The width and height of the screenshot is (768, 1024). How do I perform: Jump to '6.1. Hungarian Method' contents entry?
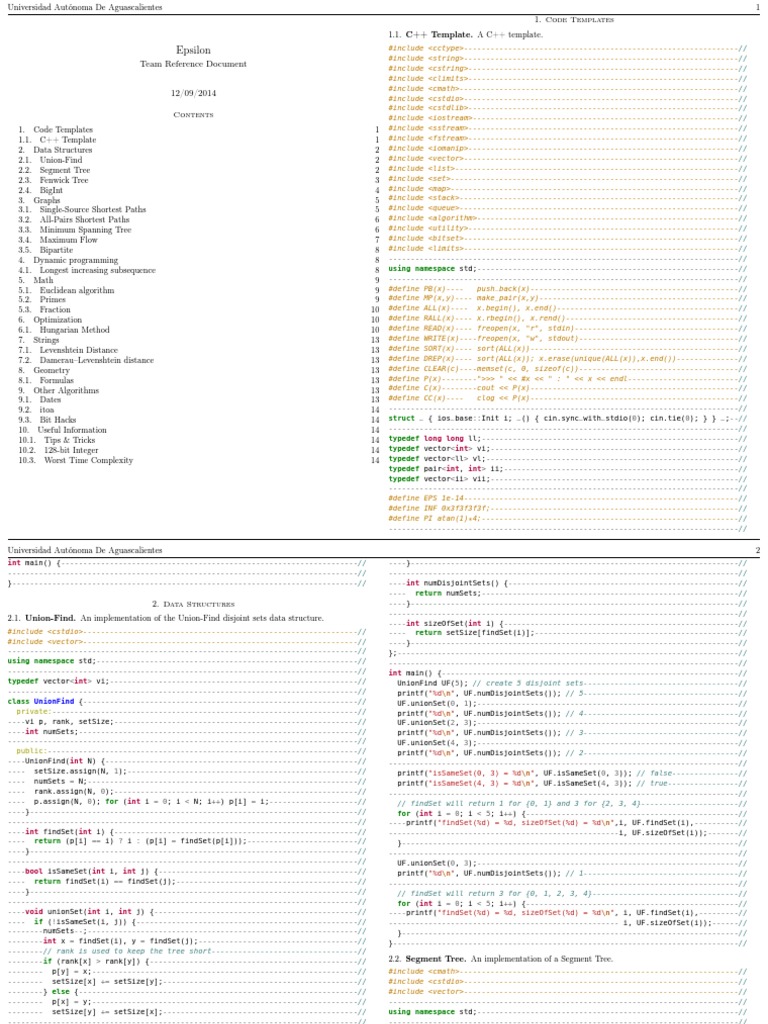64,330
